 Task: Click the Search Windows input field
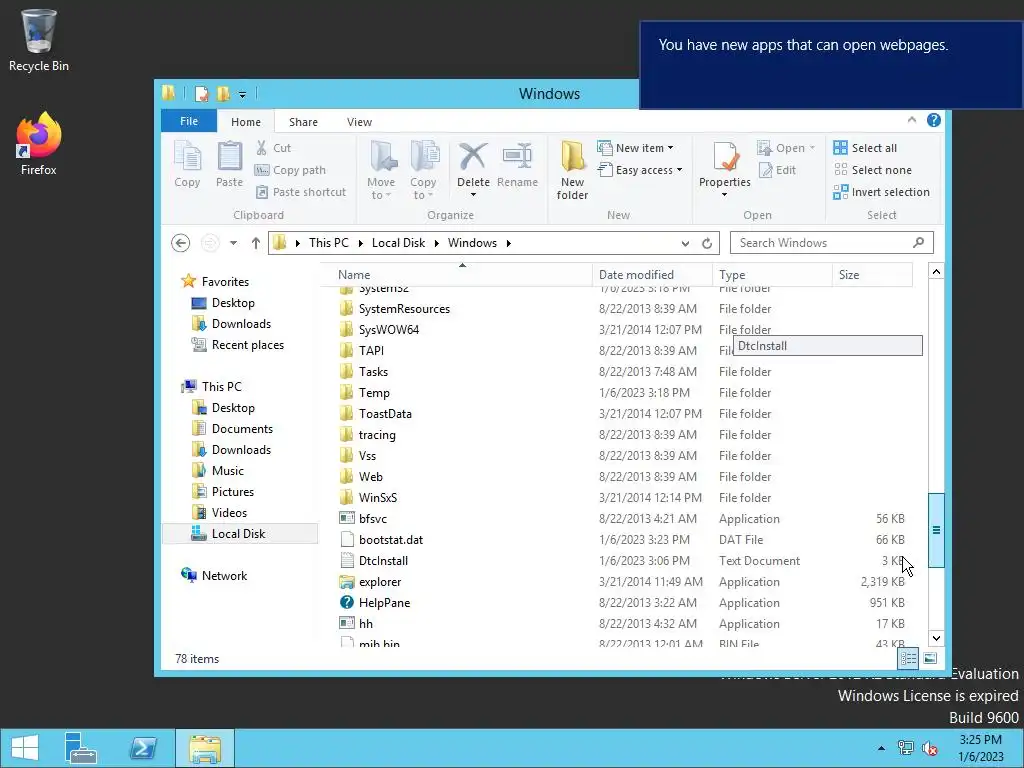click(831, 243)
